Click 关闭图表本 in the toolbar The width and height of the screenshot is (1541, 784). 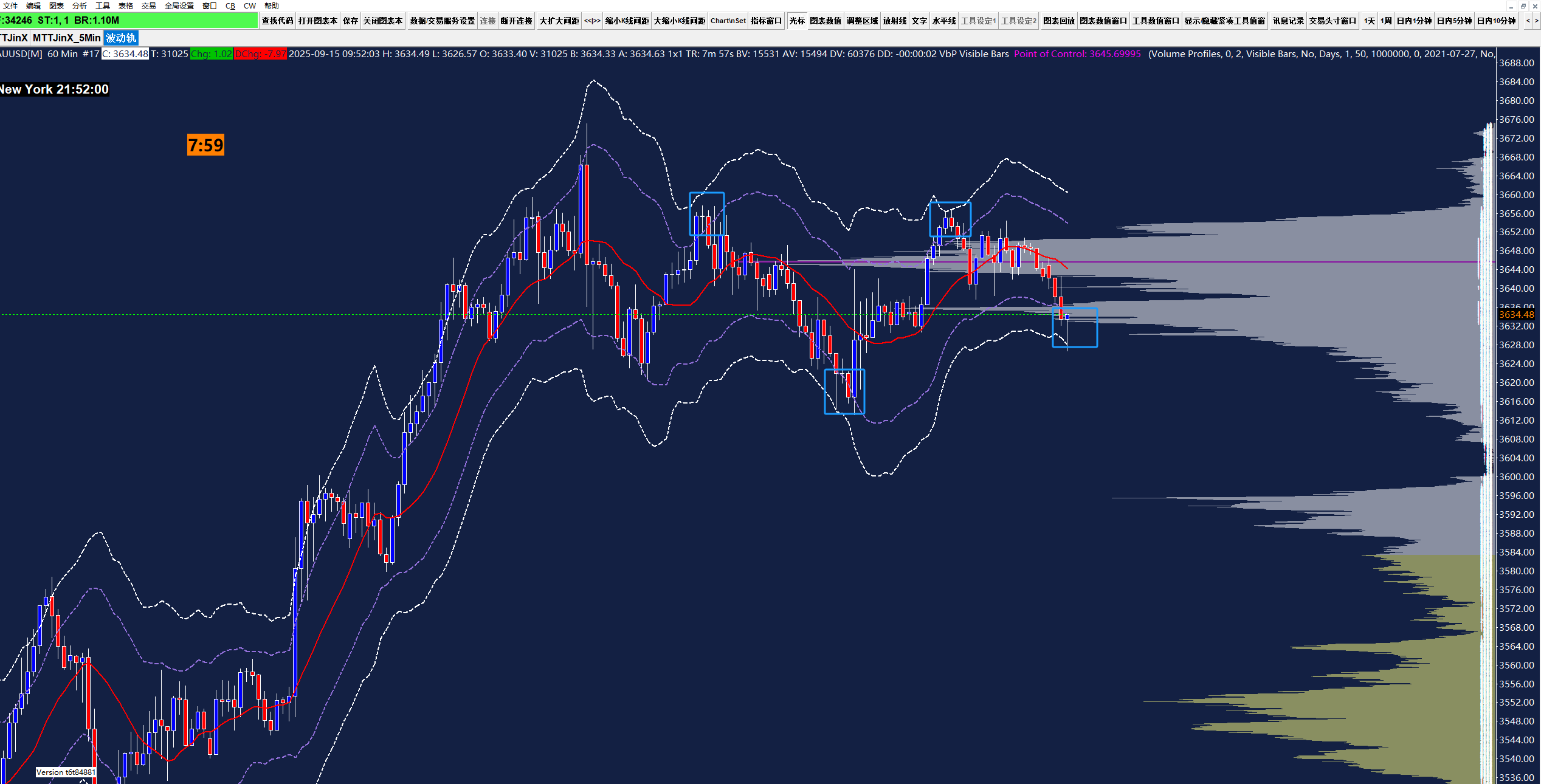383,21
